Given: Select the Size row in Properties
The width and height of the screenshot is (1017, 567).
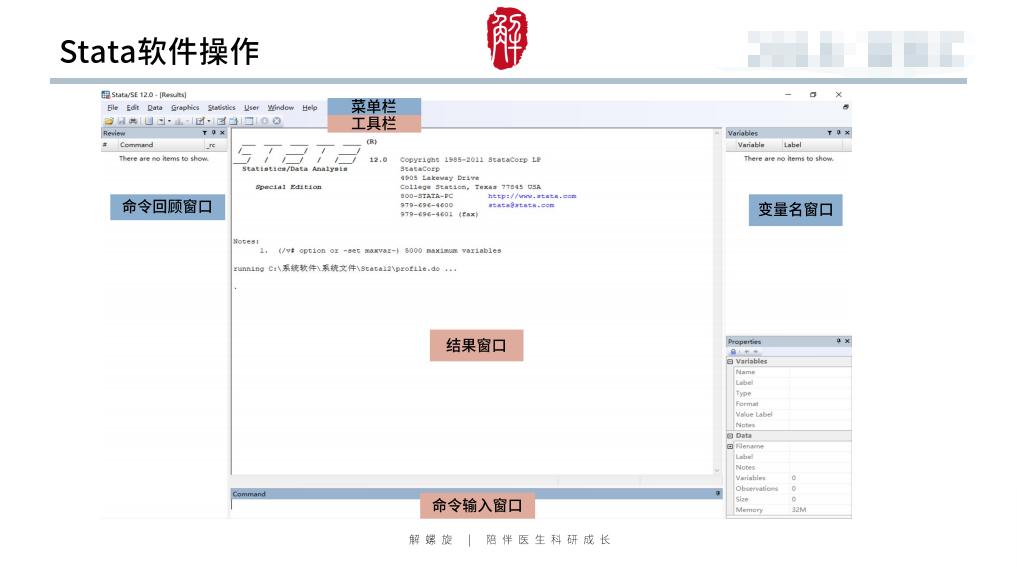Looking at the screenshot, I should (792, 500).
